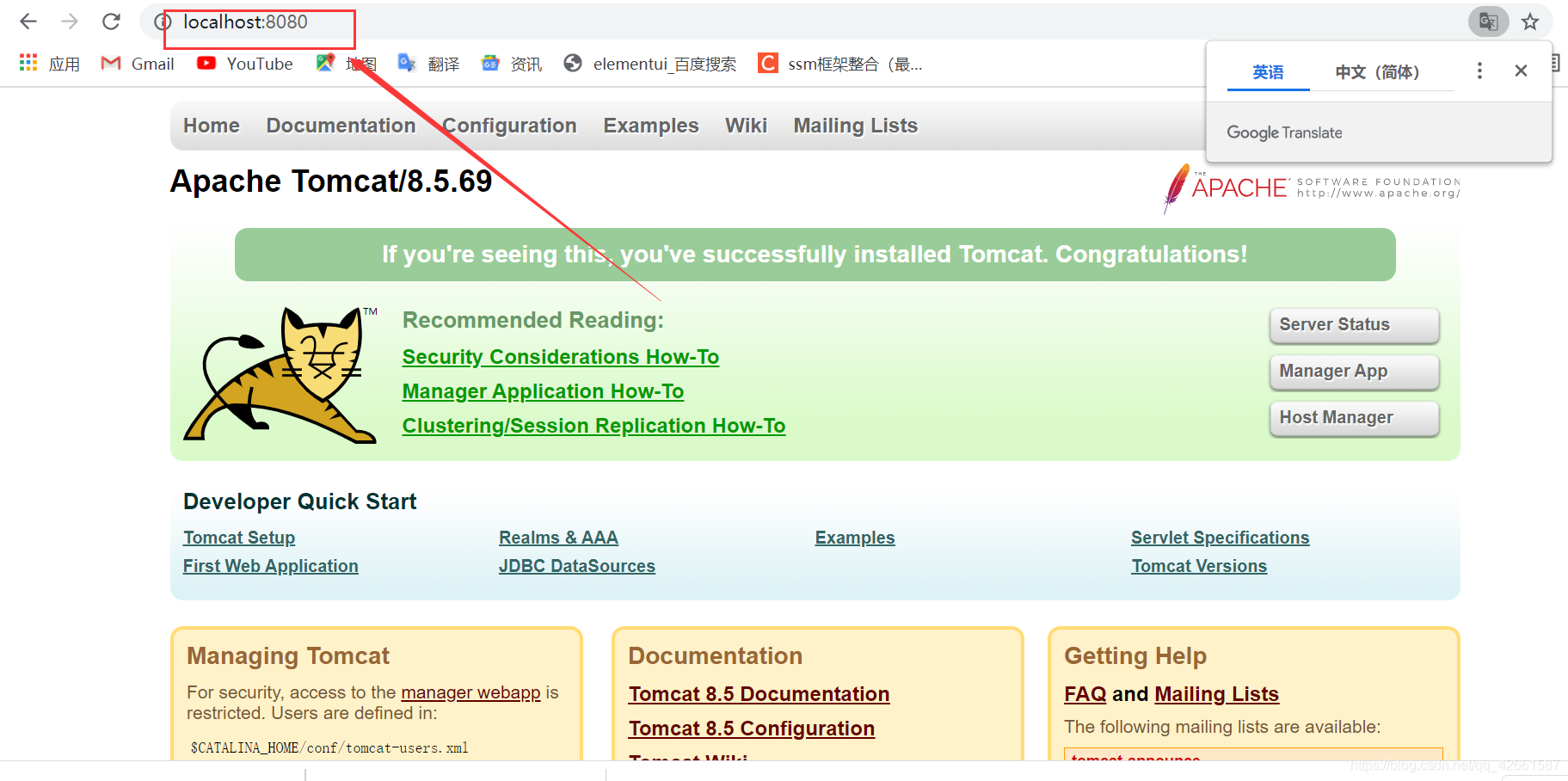Open Examples link under Developer Quick Start
This screenshot has width=1568, height=781.
[x=855, y=538]
